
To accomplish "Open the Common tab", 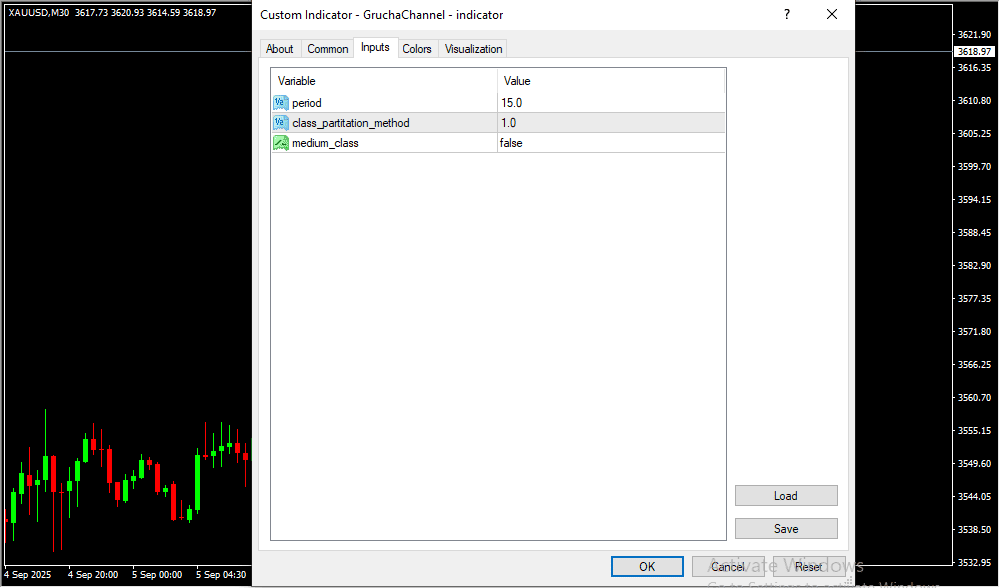I will tap(328, 49).
